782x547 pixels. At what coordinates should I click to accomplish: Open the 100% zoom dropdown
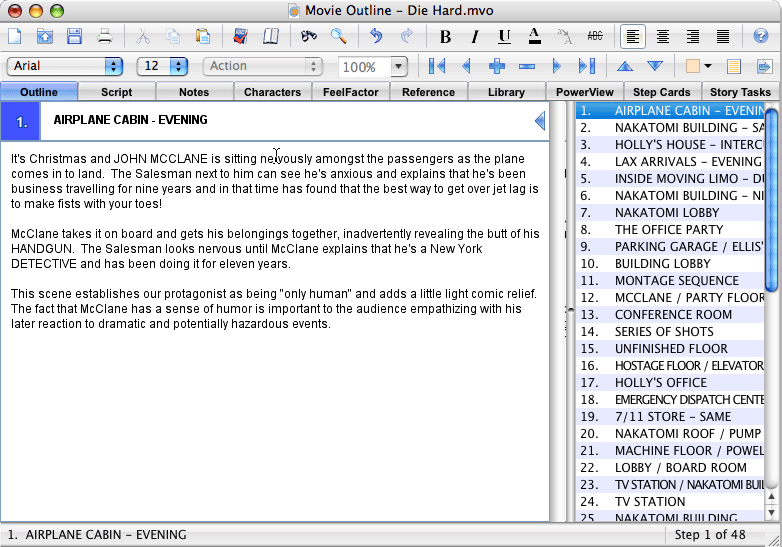point(373,67)
